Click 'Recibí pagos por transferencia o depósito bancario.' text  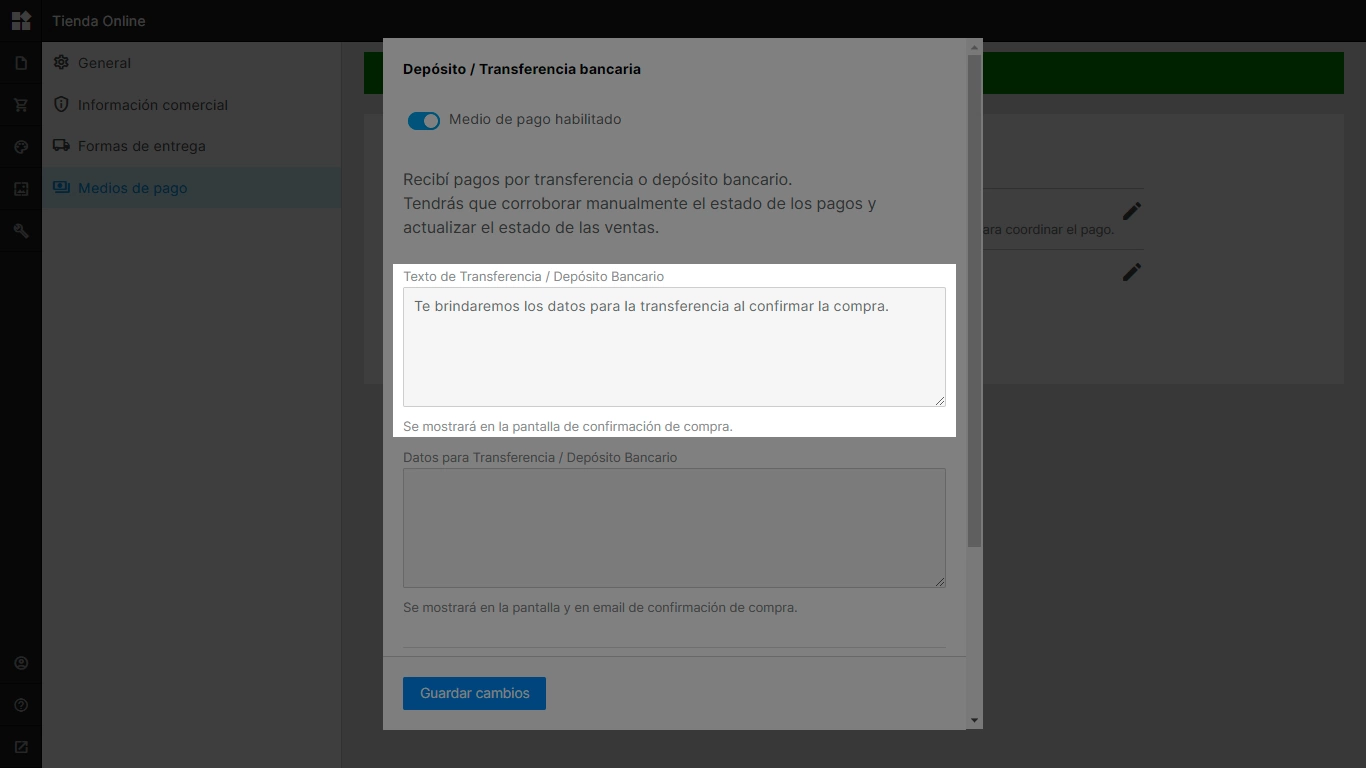pyautogui.click(x=598, y=180)
